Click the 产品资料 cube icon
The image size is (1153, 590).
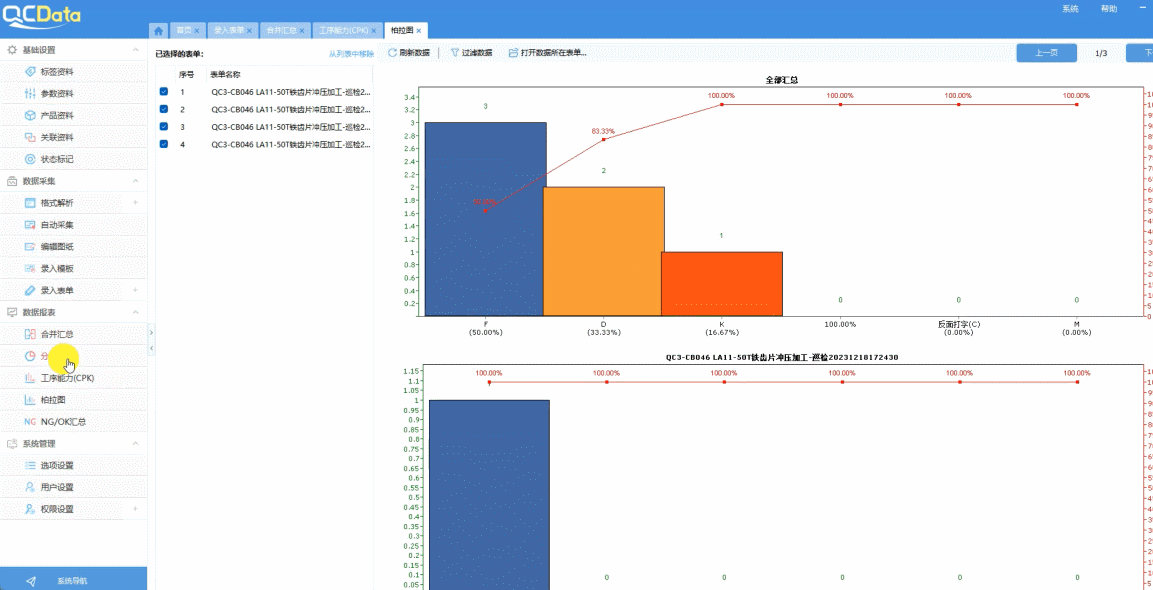pyautogui.click(x=31, y=116)
